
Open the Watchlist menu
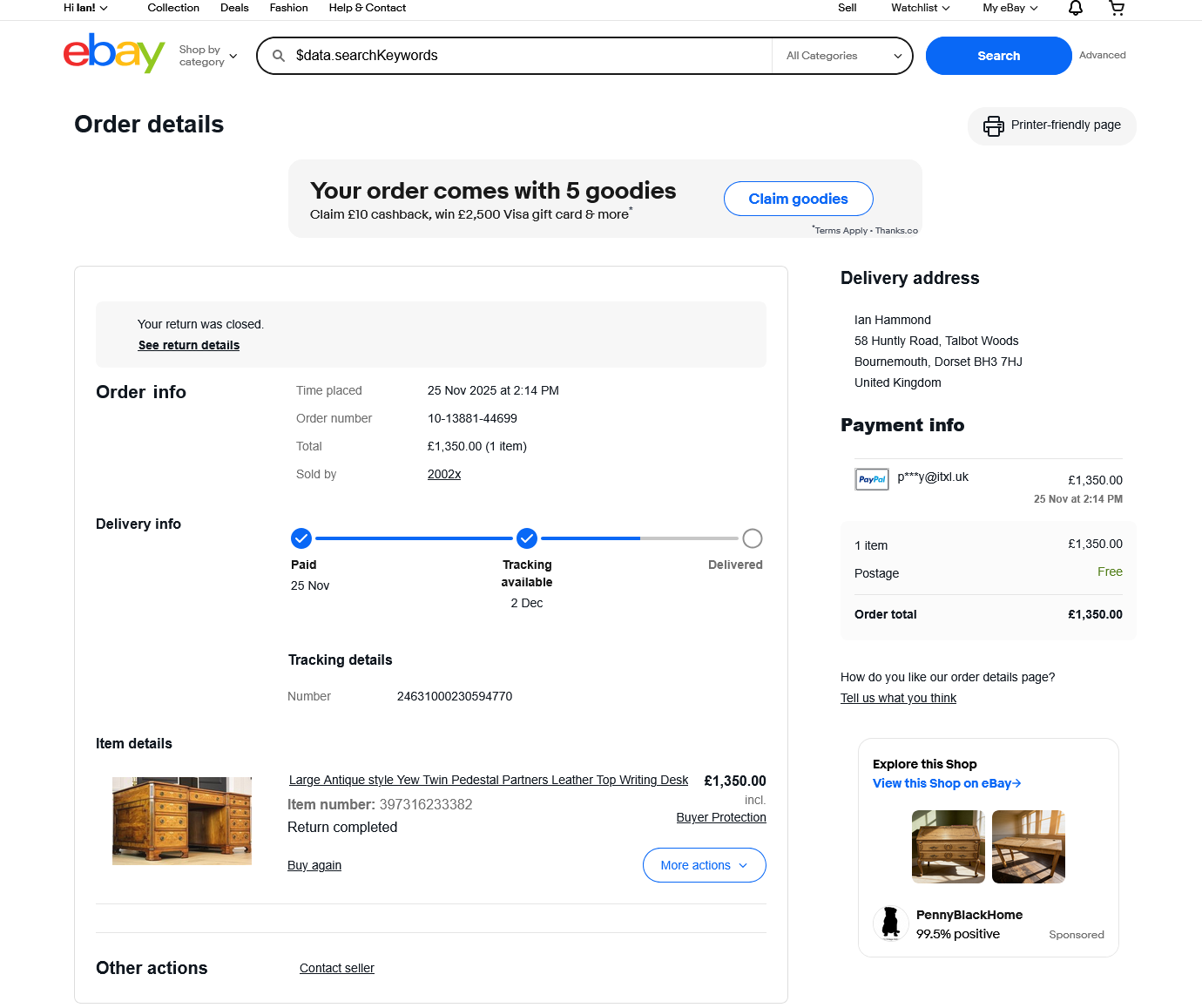(920, 8)
